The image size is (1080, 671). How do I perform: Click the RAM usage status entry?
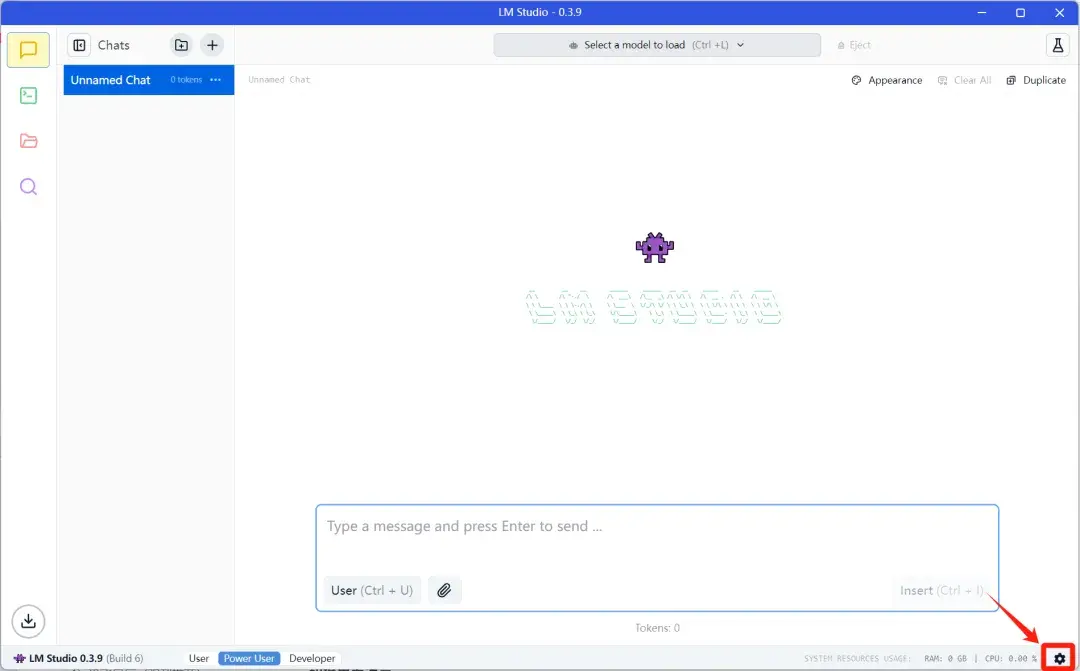pos(946,659)
